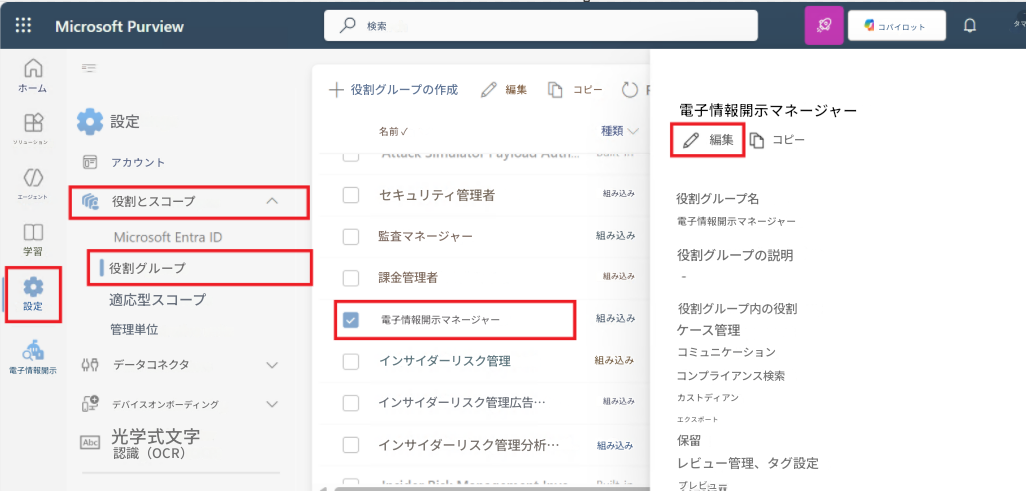
Task: Open 種類 column filter dropdown
Action: (619, 131)
